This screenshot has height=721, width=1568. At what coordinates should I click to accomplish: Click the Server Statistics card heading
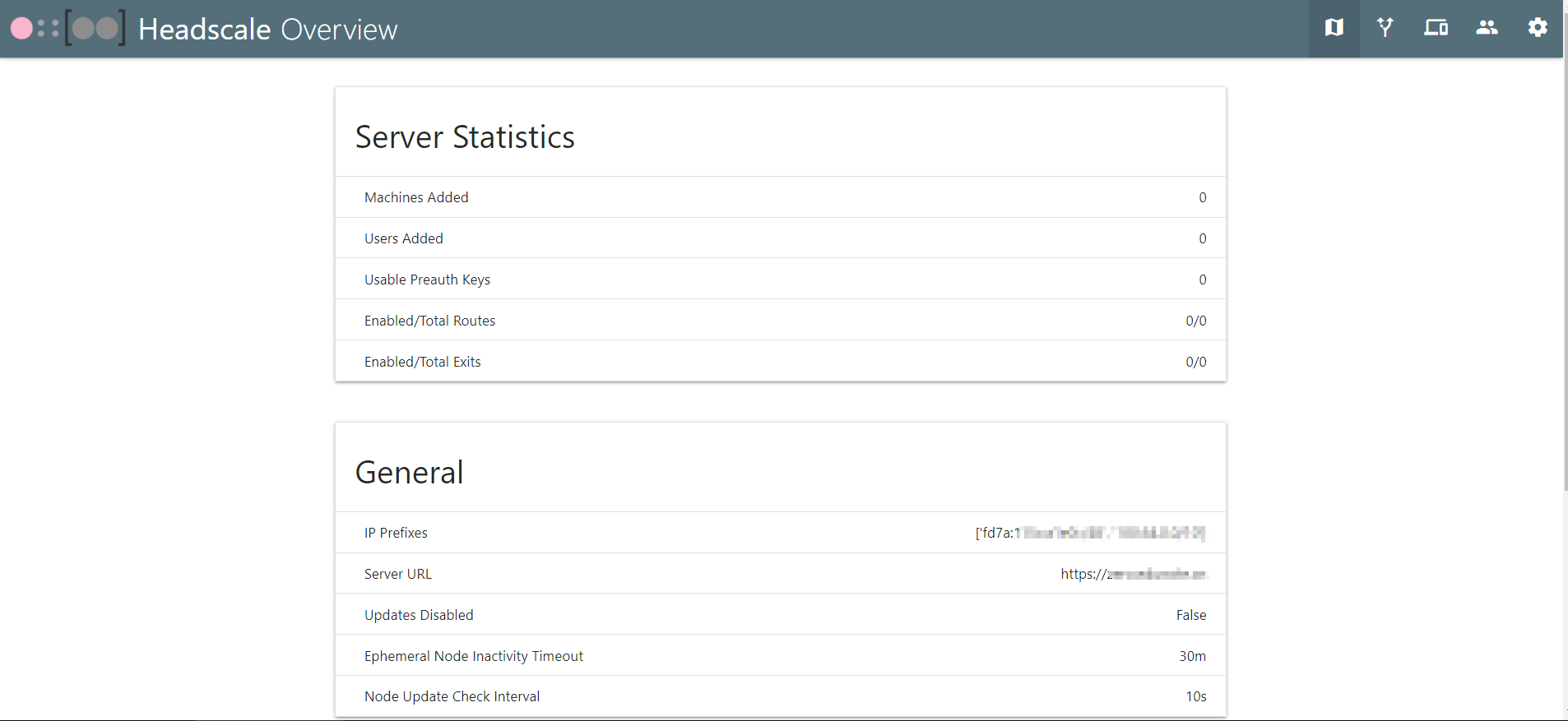click(465, 137)
